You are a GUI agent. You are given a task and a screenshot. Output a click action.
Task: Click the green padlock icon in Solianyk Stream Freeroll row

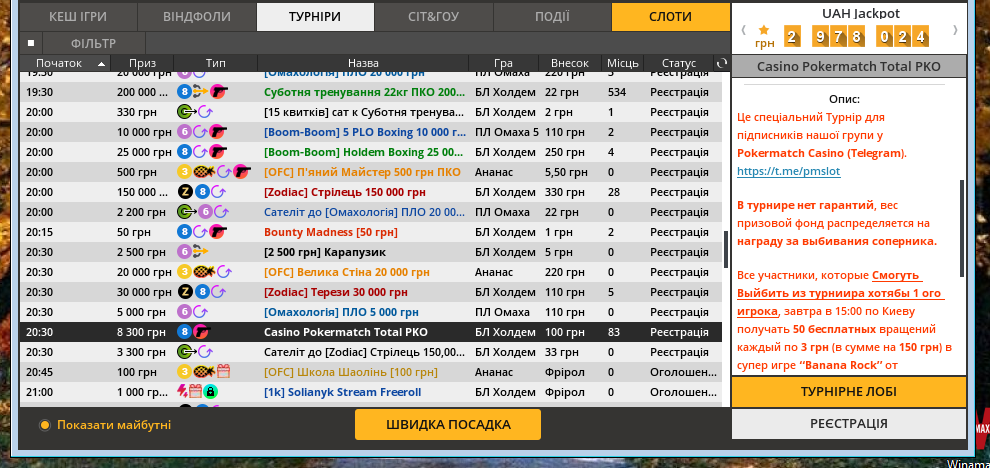(211, 392)
